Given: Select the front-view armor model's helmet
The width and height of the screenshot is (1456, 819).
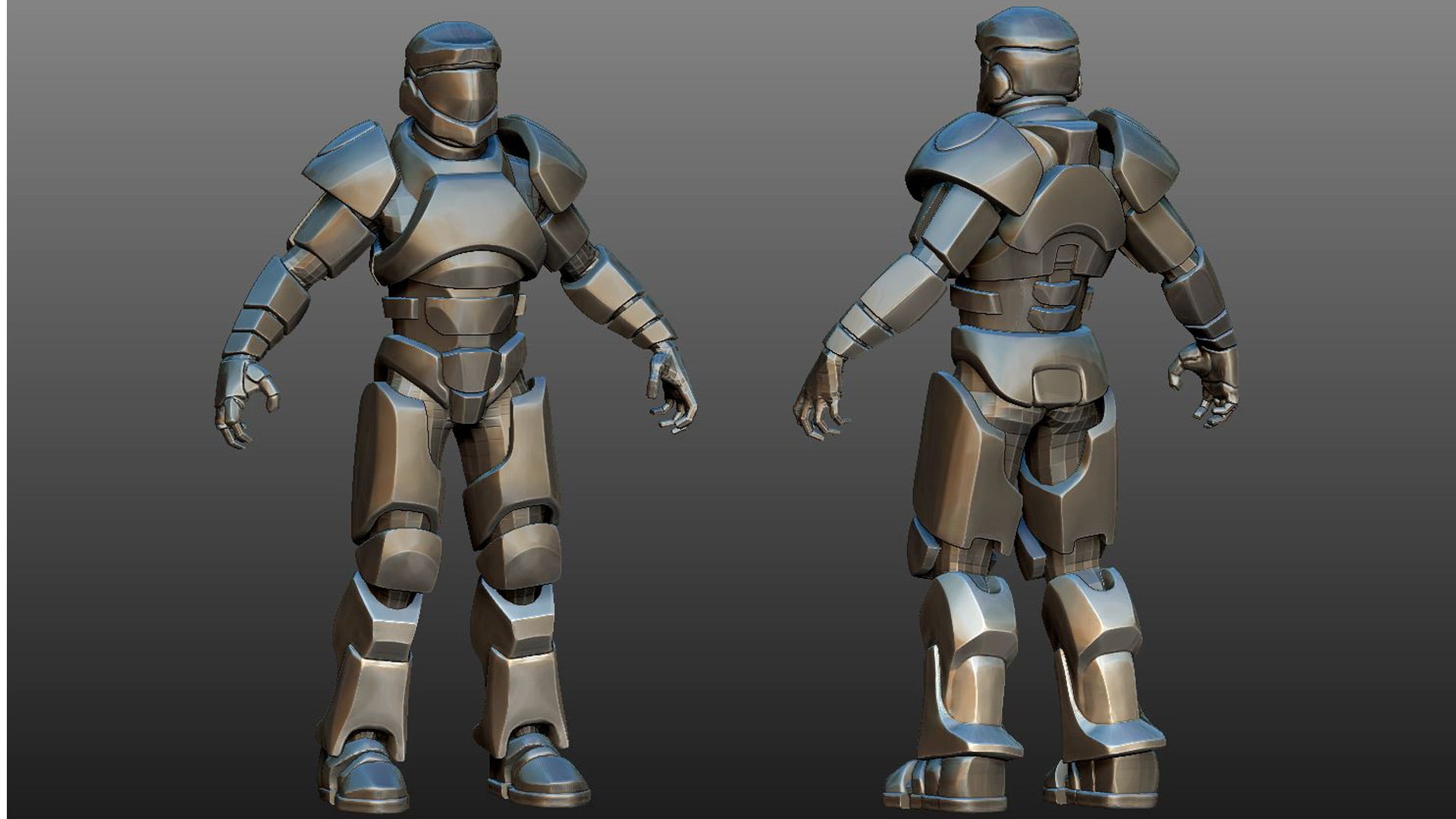Looking at the screenshot, I should [x=452, y=83].
